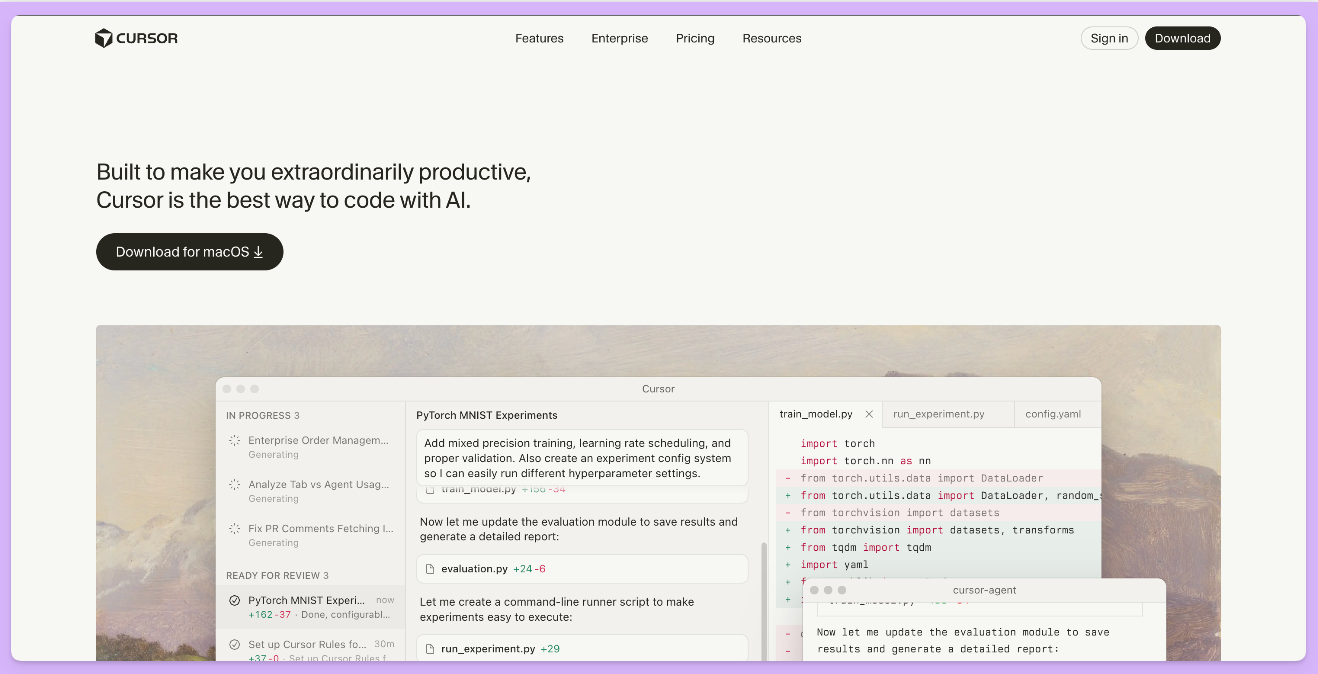Click the Sign in button
Screen dimensions: 1318x674
click(1109, 38)
